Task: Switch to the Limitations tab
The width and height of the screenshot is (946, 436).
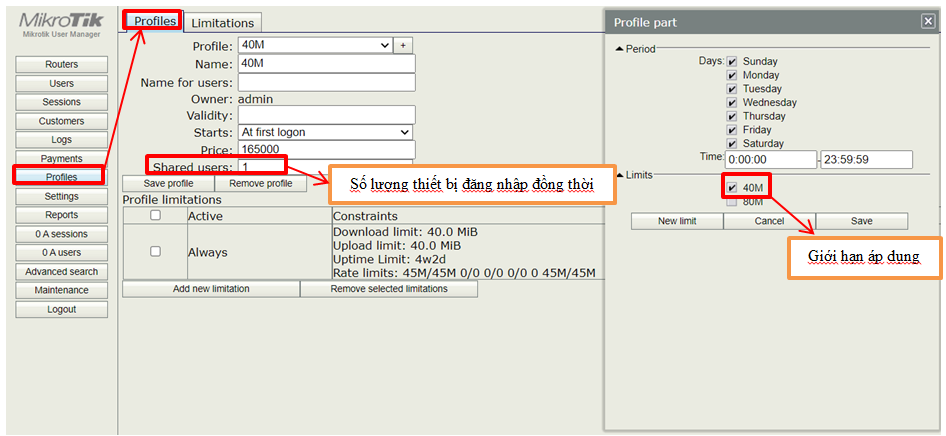Action: (x=224, y=22)
